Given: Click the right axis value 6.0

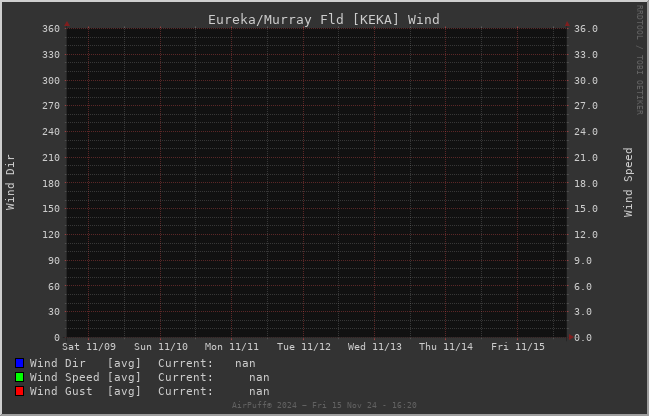Looking at the screenshot, I should 583,286.
